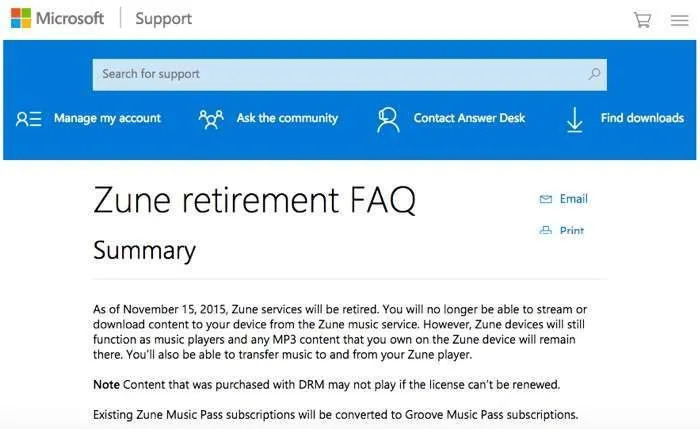The height and width of the screenshot is (429, 700).
Task: Click the Microsoft four-square logo
Action: tap(21, 18)
